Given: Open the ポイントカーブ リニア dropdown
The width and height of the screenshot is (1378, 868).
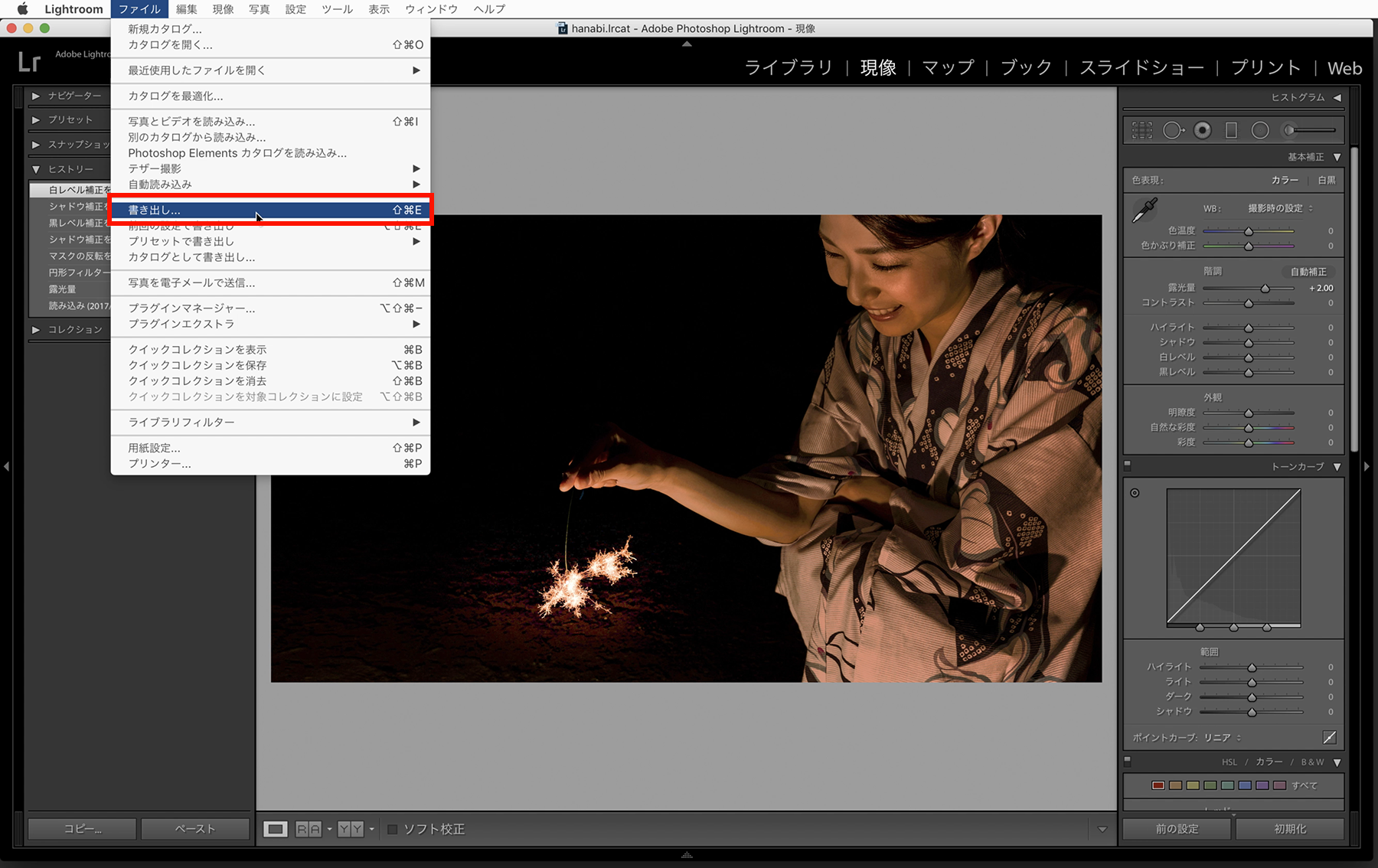Looking at the screenshot, I should coord(1223,738).
